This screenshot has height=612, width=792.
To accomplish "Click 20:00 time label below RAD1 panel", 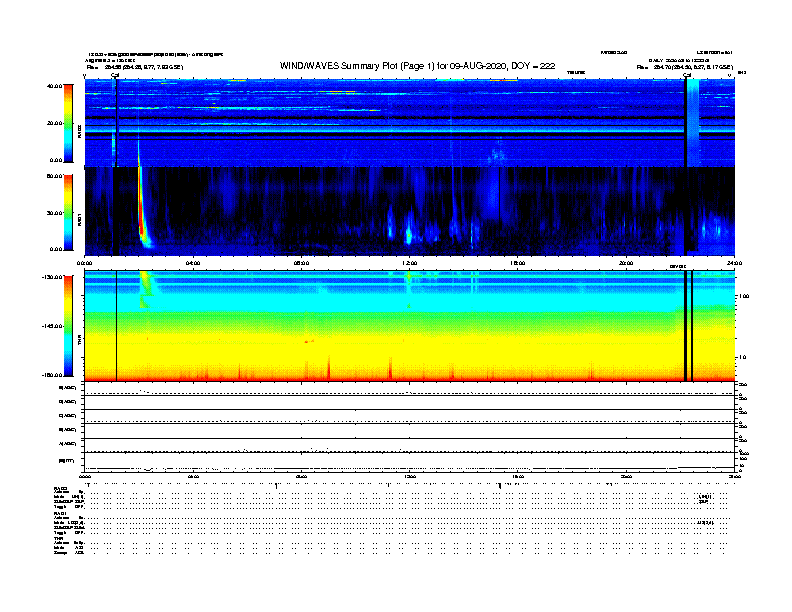I will coord(626,263).
